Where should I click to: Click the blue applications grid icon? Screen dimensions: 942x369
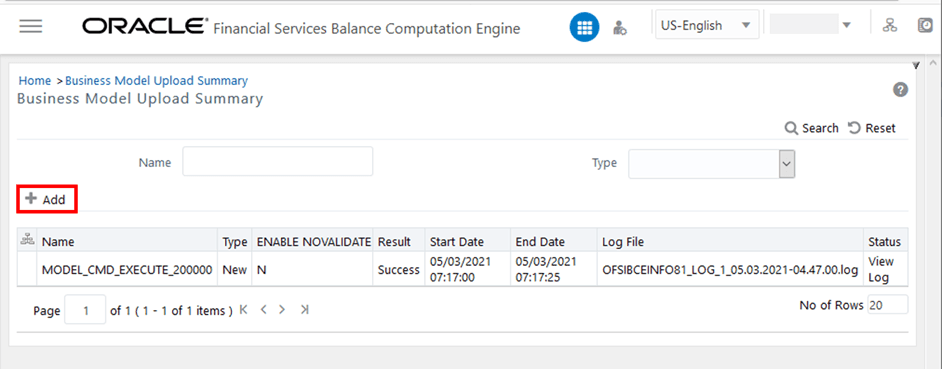[585, 27]
